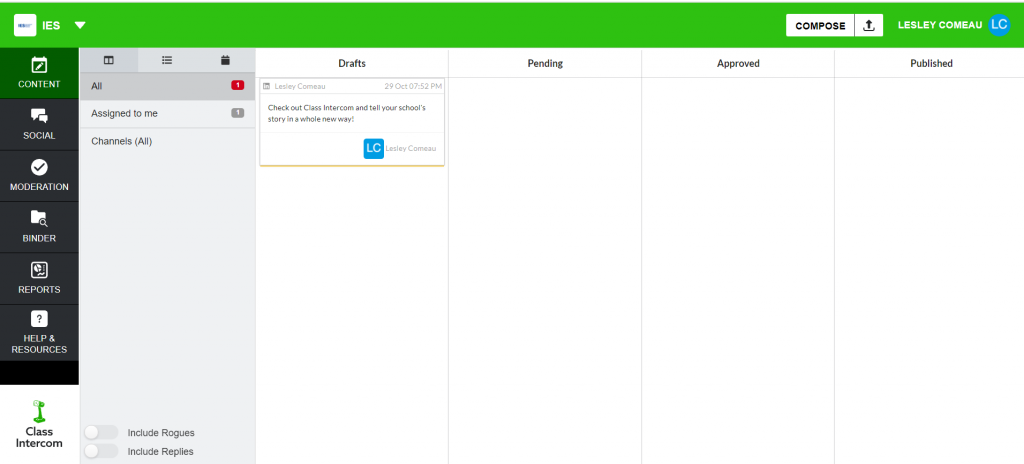This screenshot has width=1024, height=464.
Task: Open the Social section in sidebar
Action: (39, 125)
